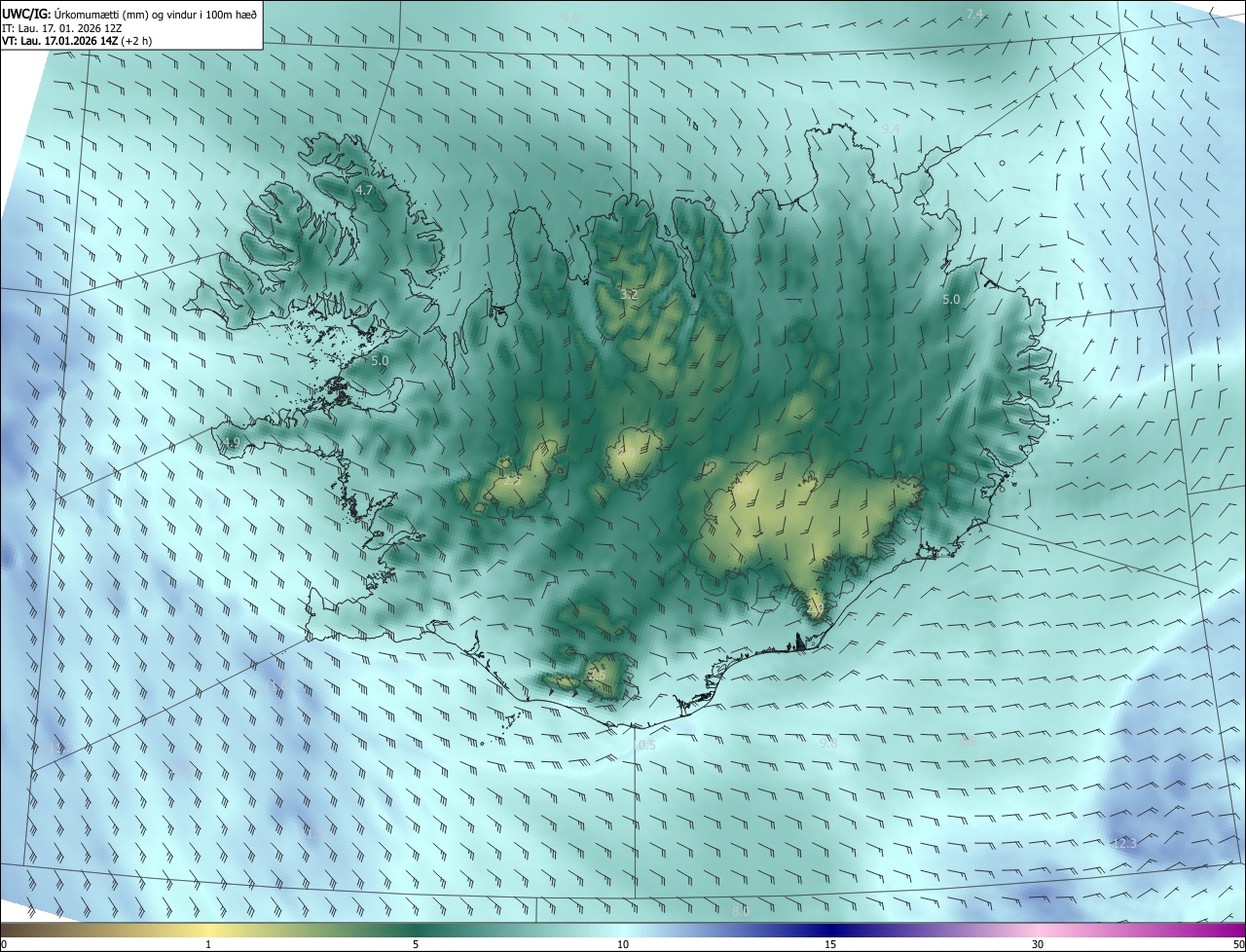Click the 5 mm mark on the colour scale
Viewport: 1246px width, 952px height.
point(416,944)
